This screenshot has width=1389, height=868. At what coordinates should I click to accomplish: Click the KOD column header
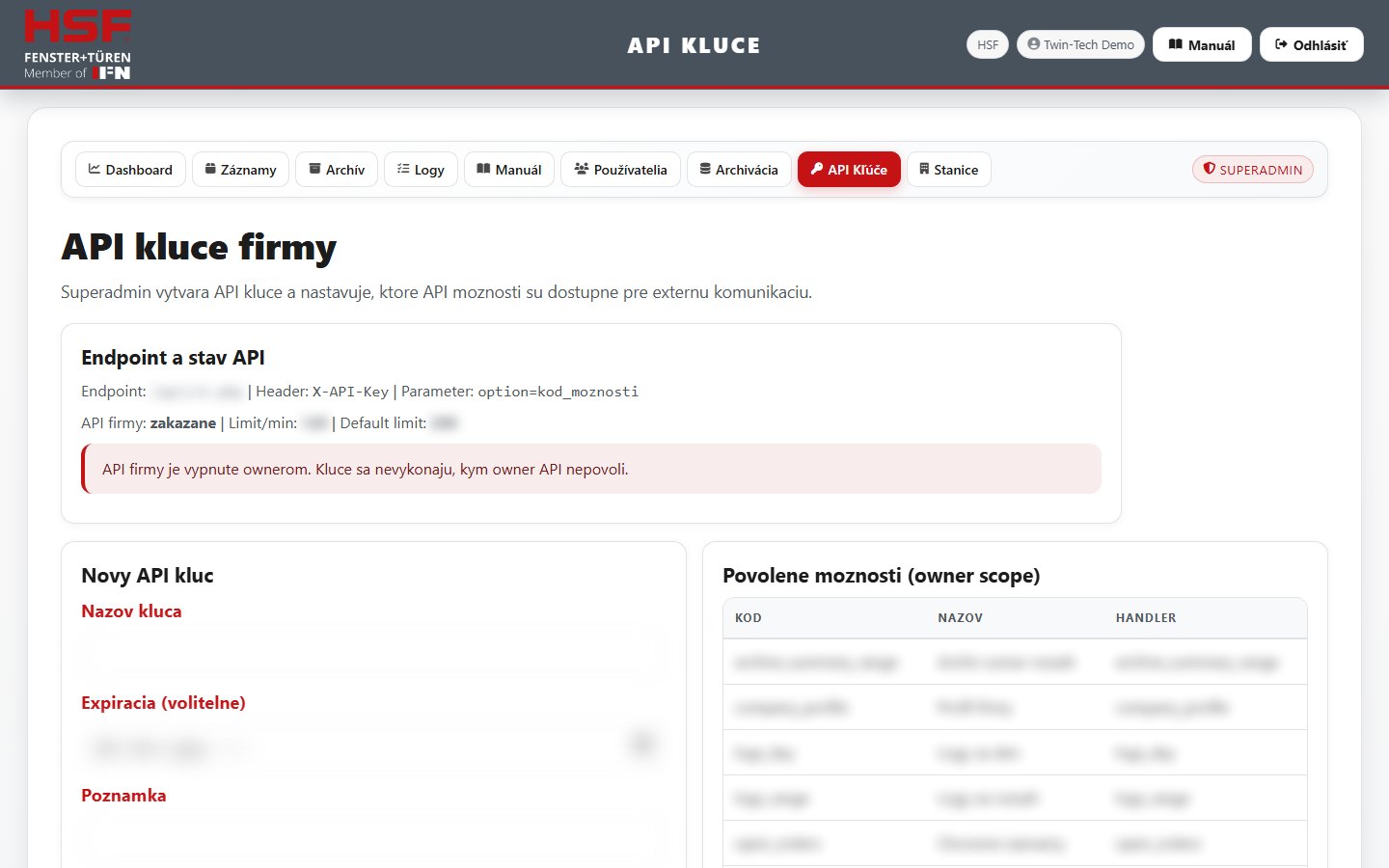pos(749,618)
